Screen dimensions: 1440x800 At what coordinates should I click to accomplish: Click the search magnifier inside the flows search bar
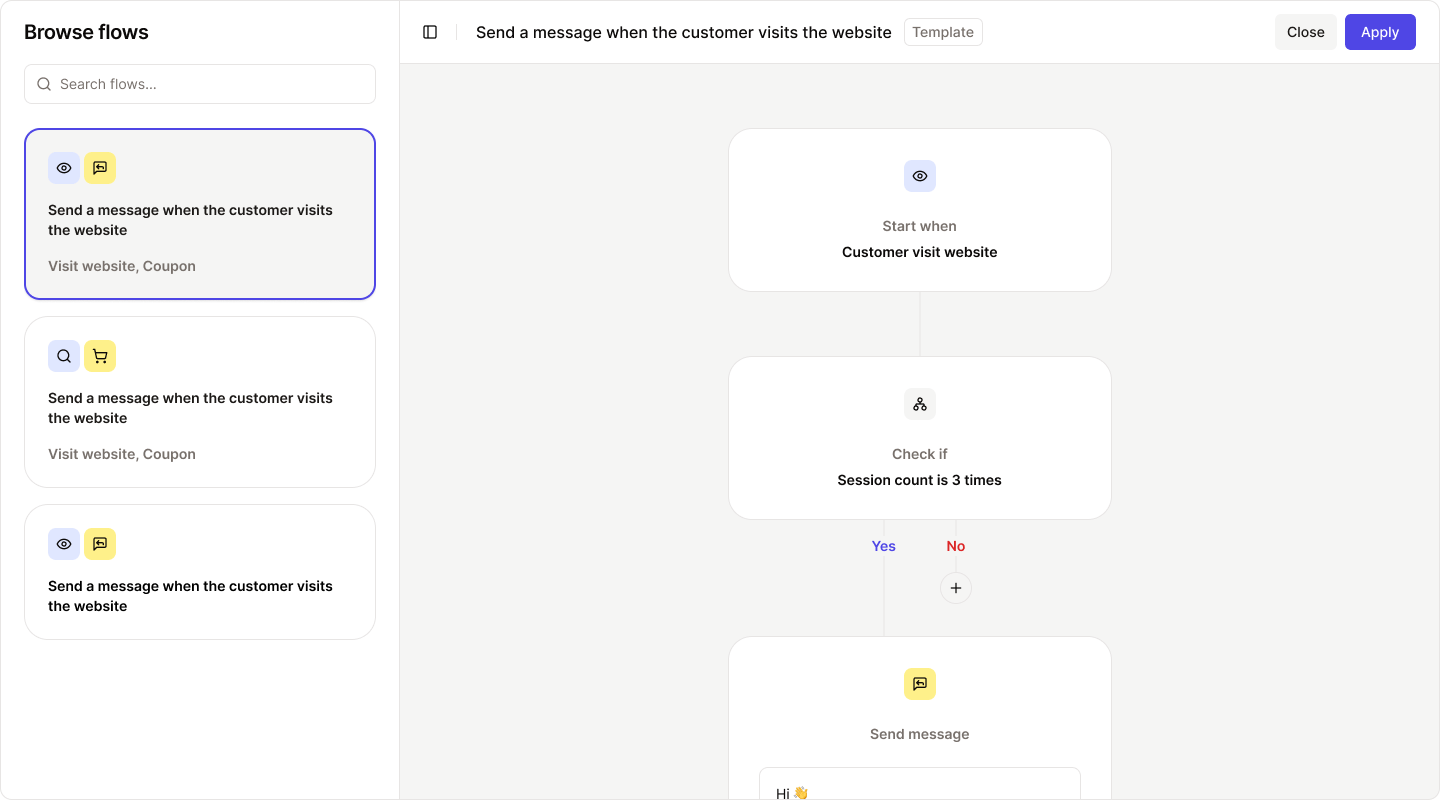44,84
